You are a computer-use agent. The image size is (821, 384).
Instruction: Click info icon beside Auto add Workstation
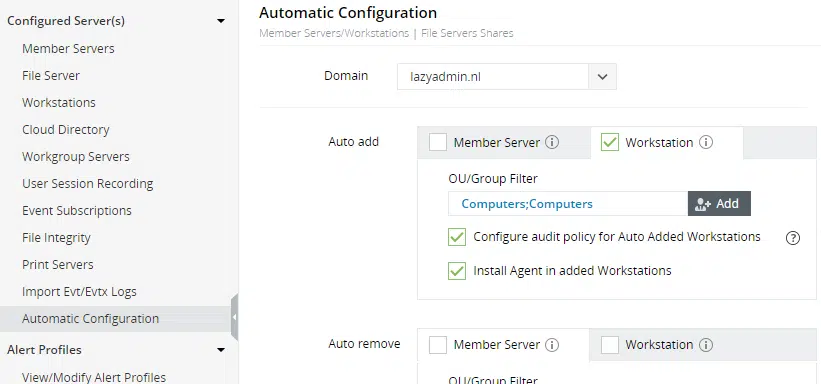706,142
